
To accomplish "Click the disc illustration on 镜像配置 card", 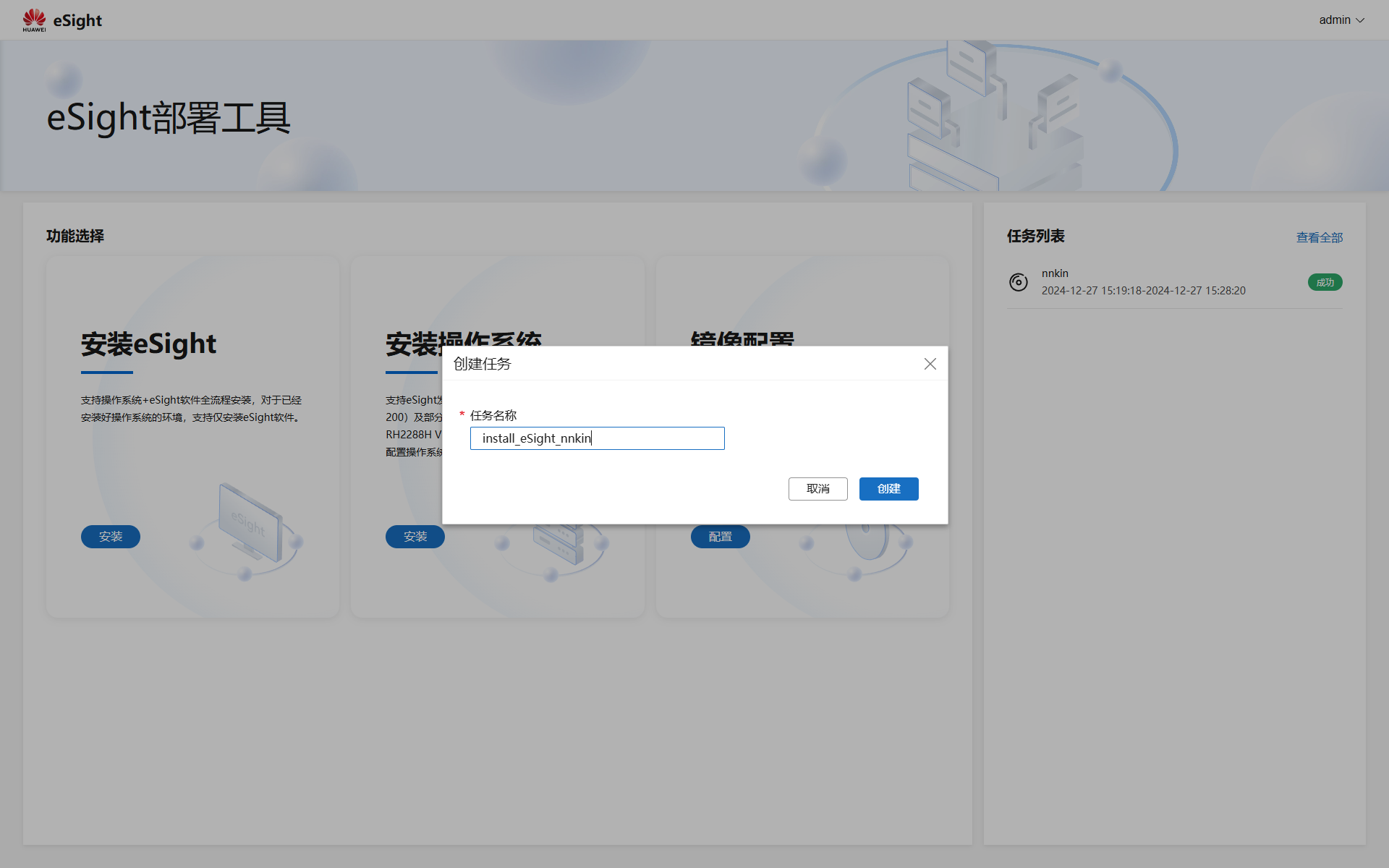I will [x=868, y=542].
